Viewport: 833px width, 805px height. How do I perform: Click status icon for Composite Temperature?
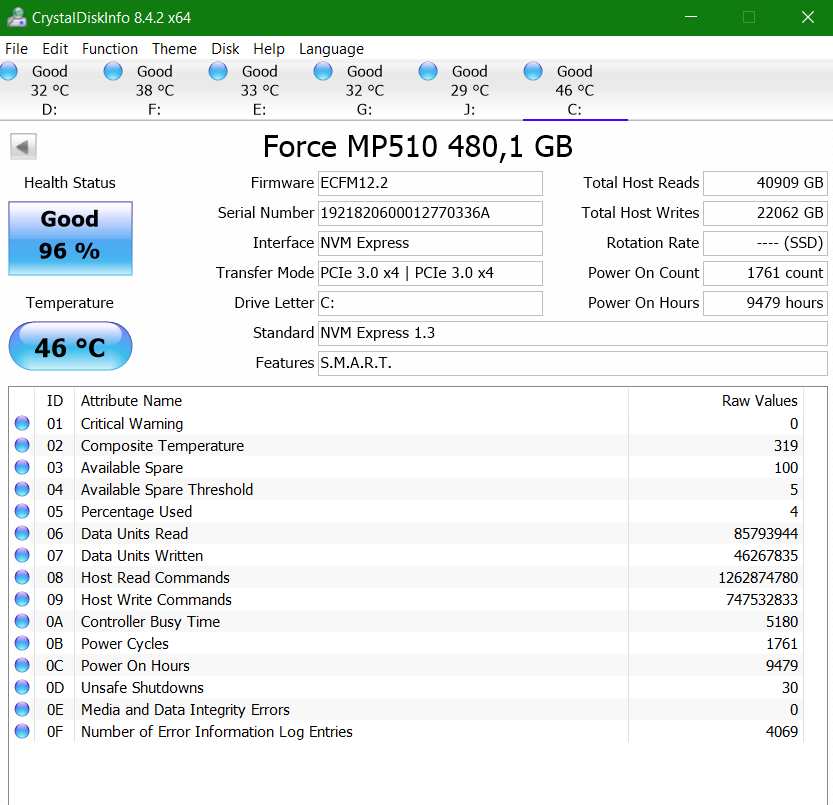pos(22,445)
